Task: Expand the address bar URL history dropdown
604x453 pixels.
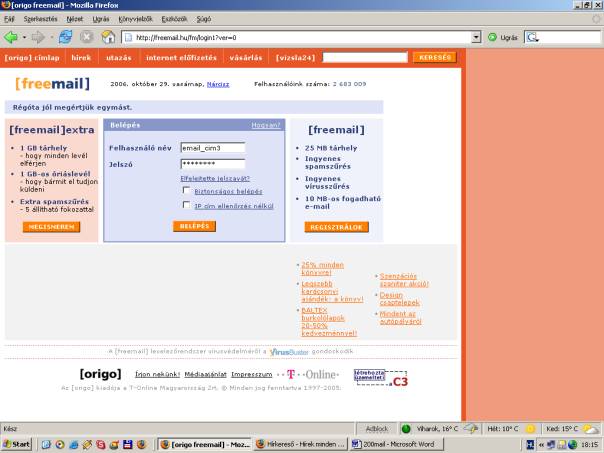Action: point(476,37)
